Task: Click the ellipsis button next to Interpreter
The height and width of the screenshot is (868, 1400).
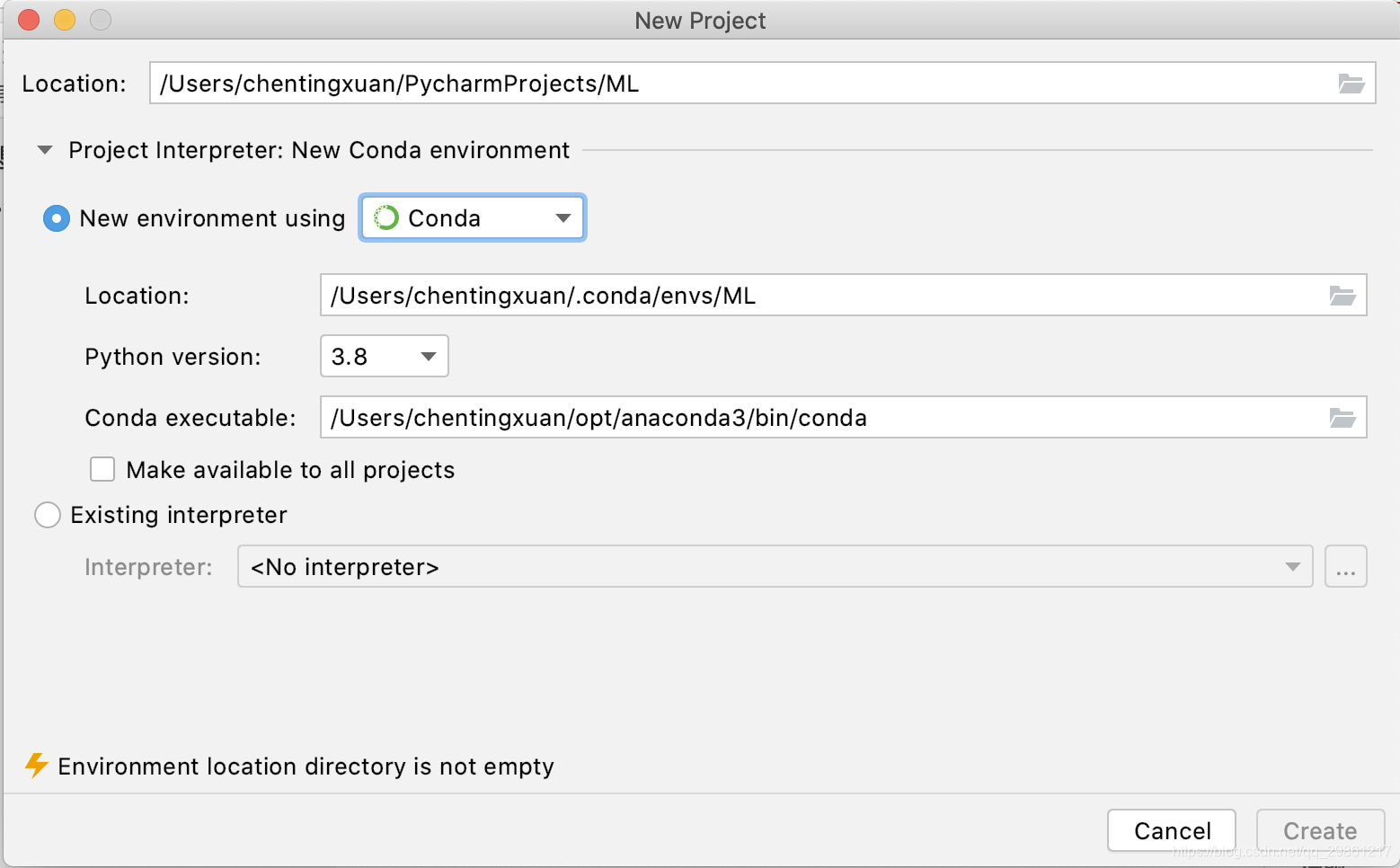Action: click(x=1345, y=567)
